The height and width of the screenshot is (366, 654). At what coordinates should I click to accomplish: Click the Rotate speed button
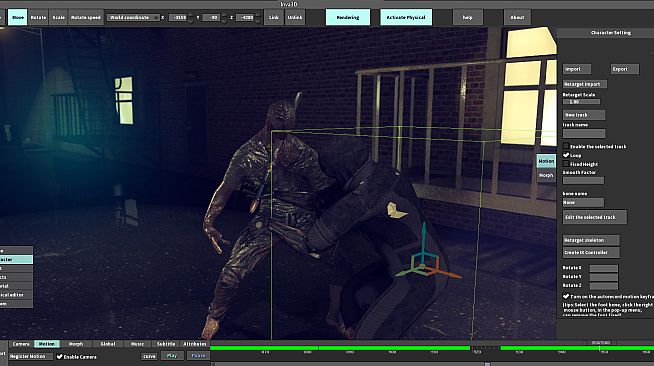[x=86, y=18]
